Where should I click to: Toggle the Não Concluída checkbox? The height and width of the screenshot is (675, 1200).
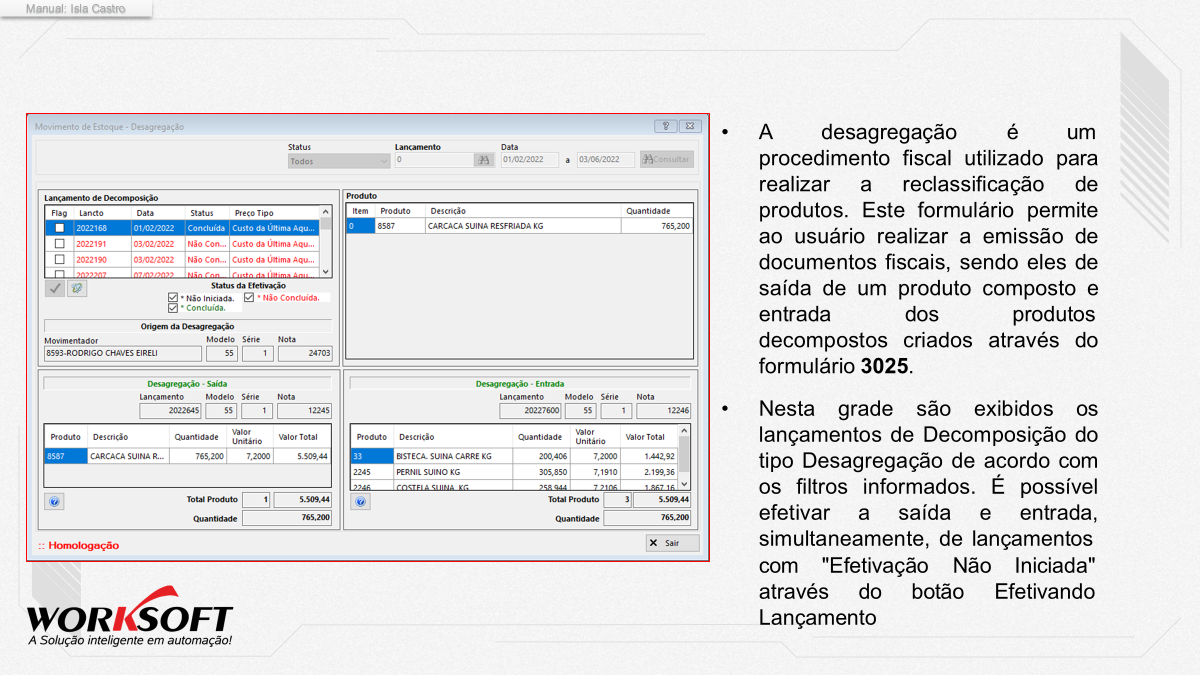pos(249,297)
